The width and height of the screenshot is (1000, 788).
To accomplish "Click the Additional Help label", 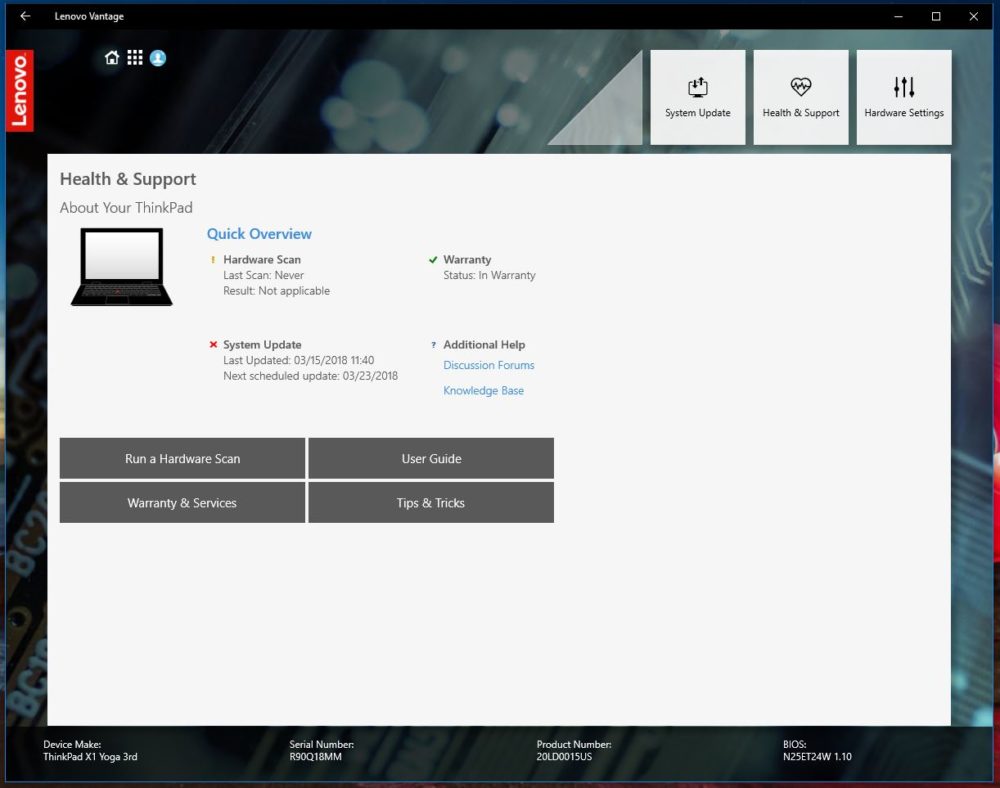I will pos(484,345).
